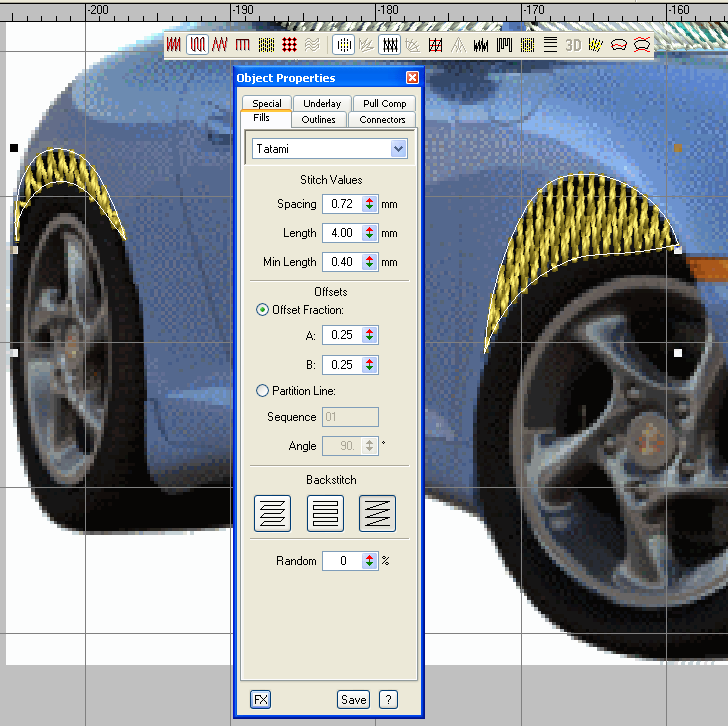Enable the Offset Fraction radio option

pos(263,310)
